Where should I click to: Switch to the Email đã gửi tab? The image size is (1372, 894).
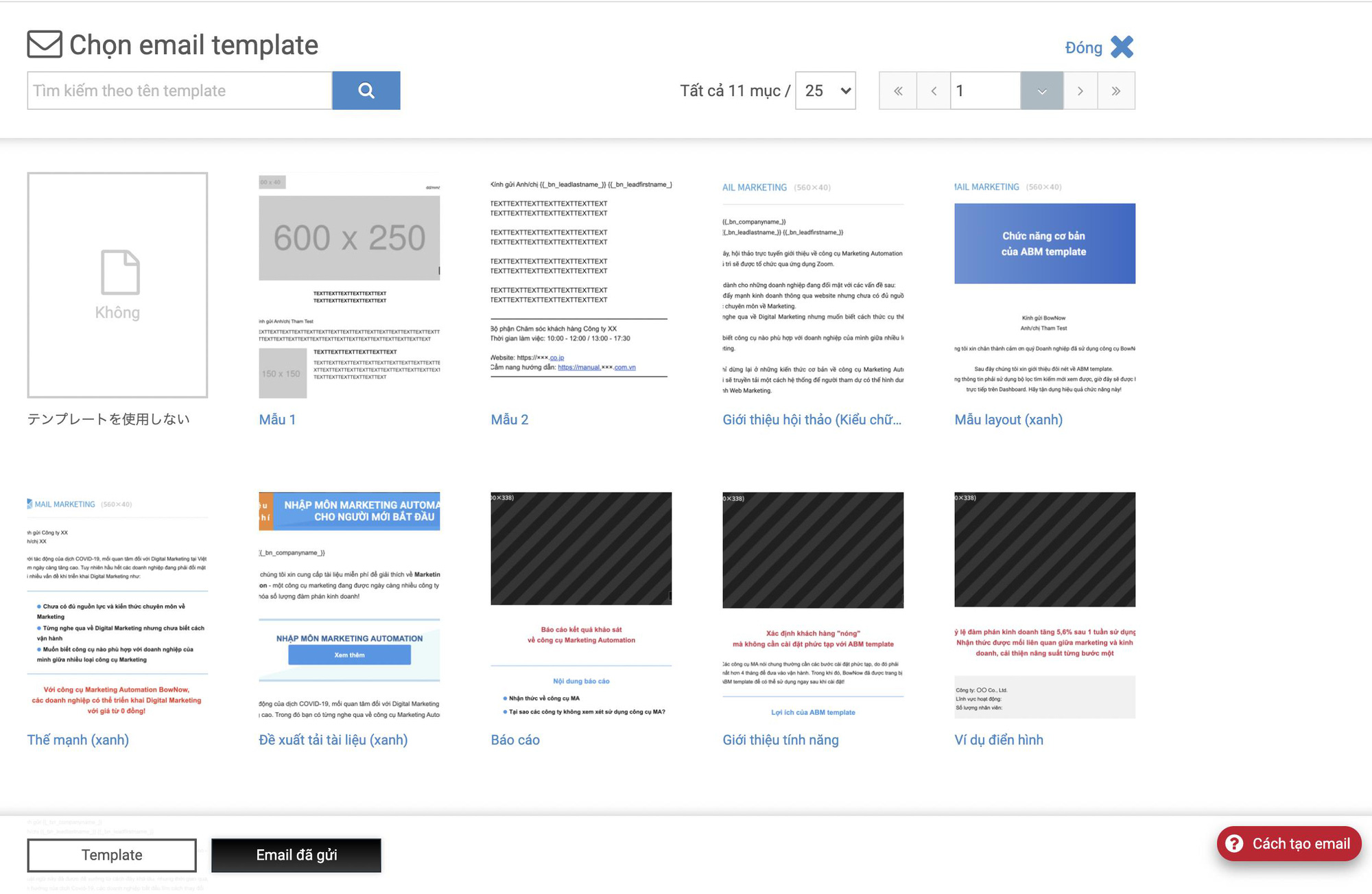click(x=296, y=855)
